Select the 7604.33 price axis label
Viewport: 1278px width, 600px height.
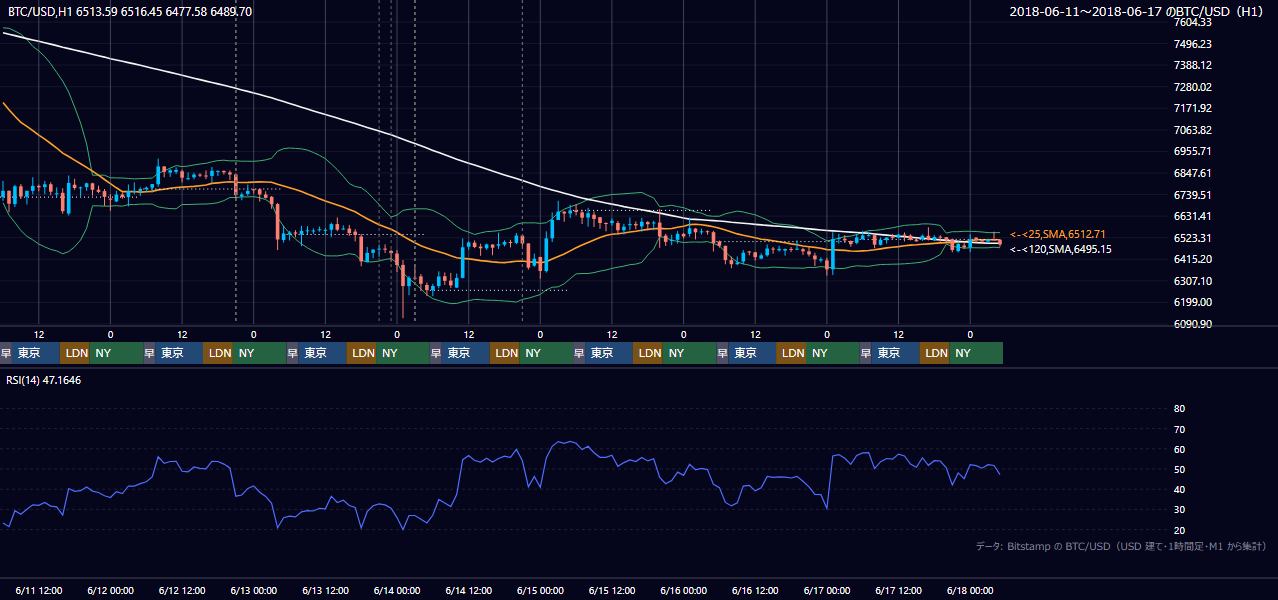pyautogui.click(x=1193, y=22)
